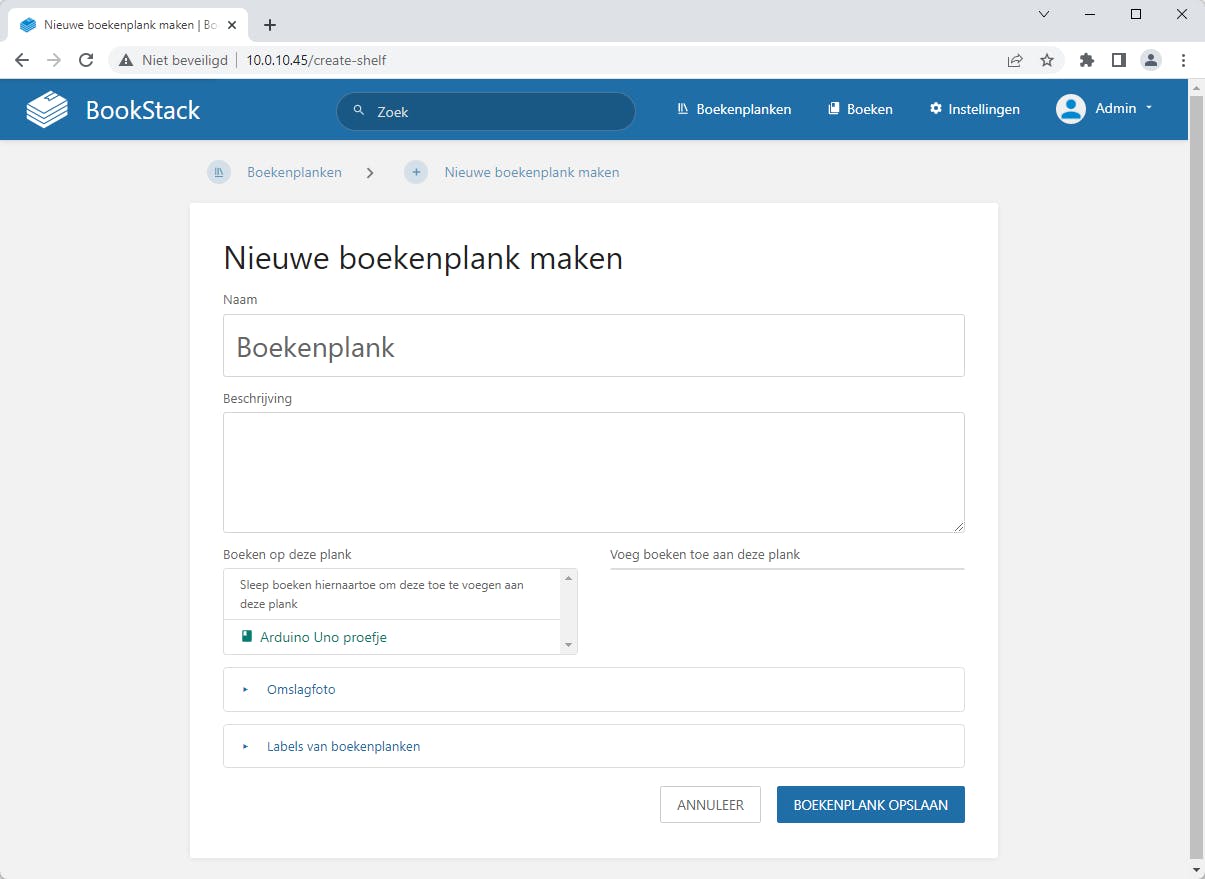Click the ANNULEER button
Image resolution: width=1205 pixels, height=879 pixels.
pos(710,804)
